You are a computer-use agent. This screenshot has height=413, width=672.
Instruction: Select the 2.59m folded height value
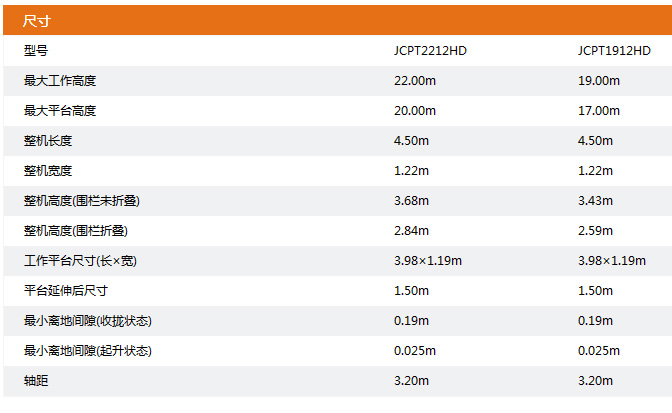tap(595, 231)
